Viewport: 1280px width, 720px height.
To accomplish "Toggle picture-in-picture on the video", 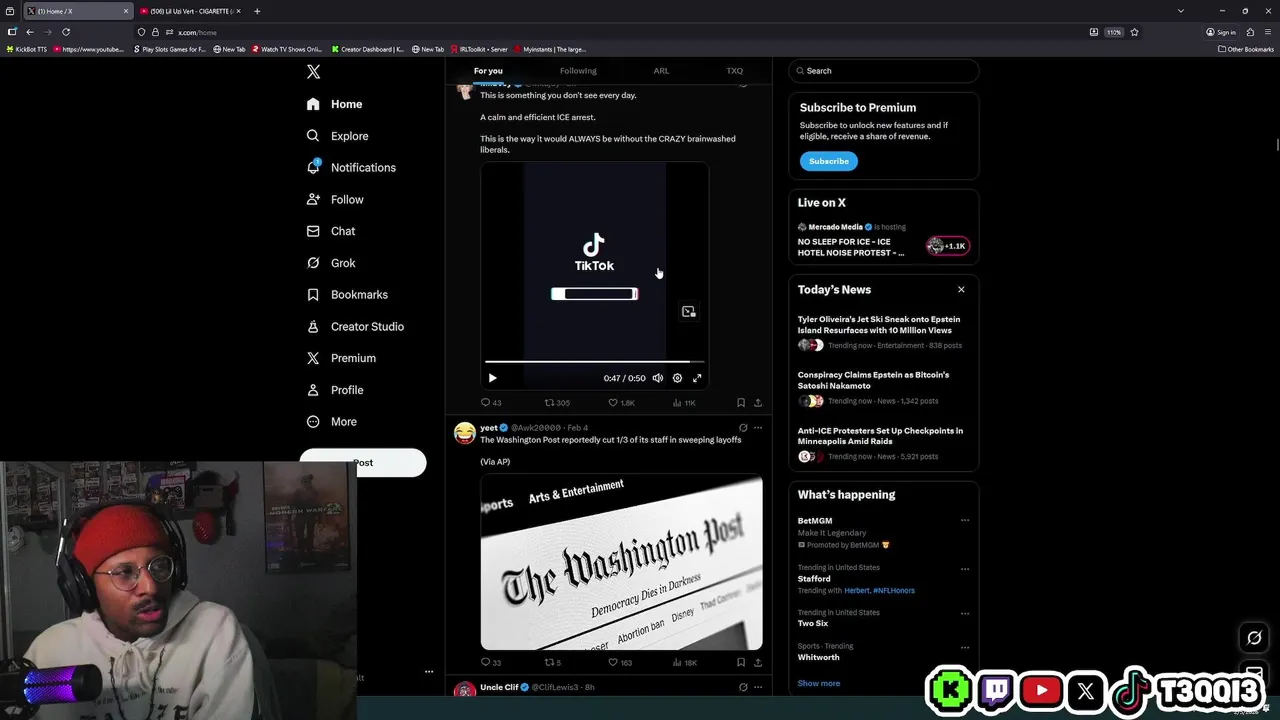I will [x=688, y=312].
